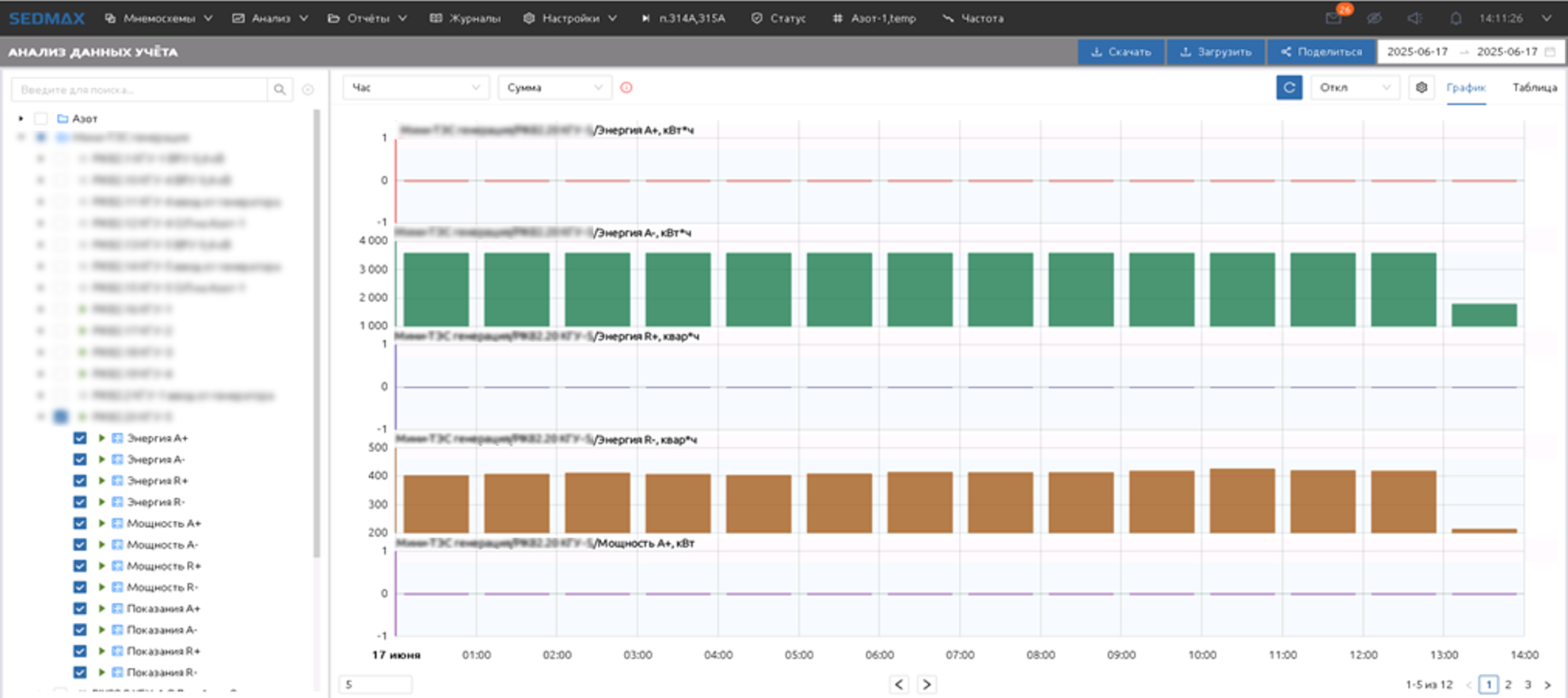Click the red info warning icon
This screenshot has height=698, width=1568.
tap(626, 88)
